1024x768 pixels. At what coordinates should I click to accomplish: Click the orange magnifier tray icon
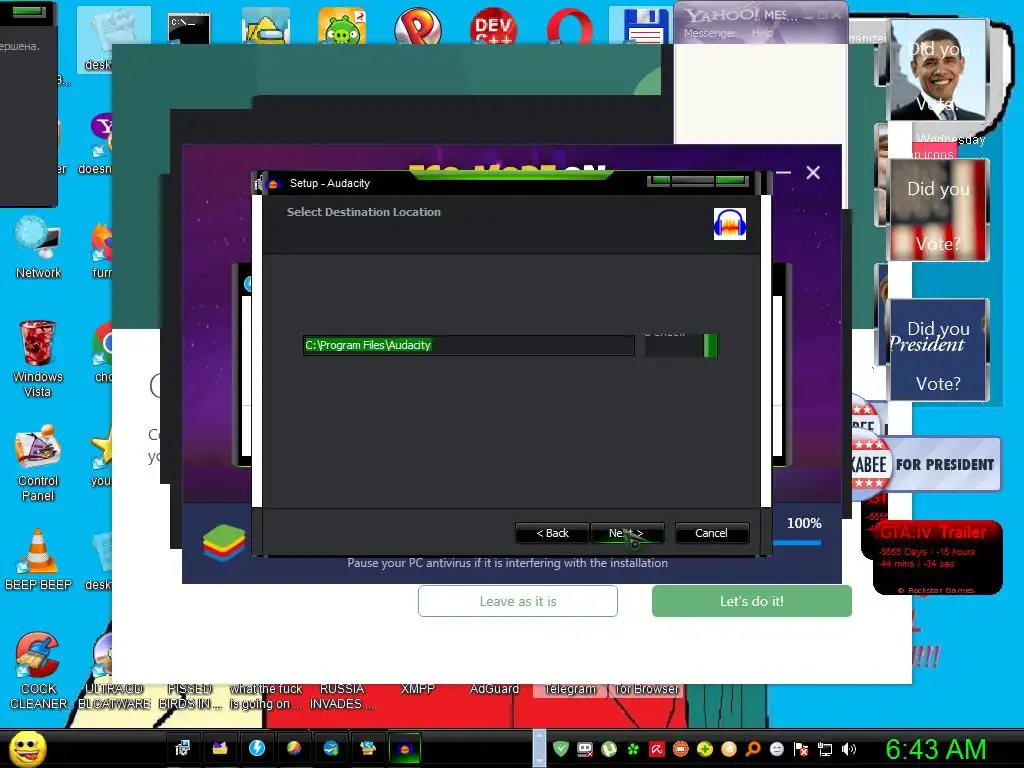[753, 749]
